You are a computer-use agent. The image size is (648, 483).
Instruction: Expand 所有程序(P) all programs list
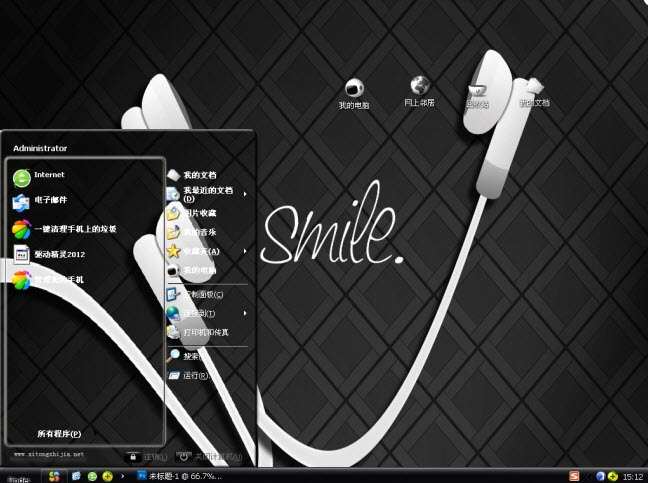(x=59, y=433)
